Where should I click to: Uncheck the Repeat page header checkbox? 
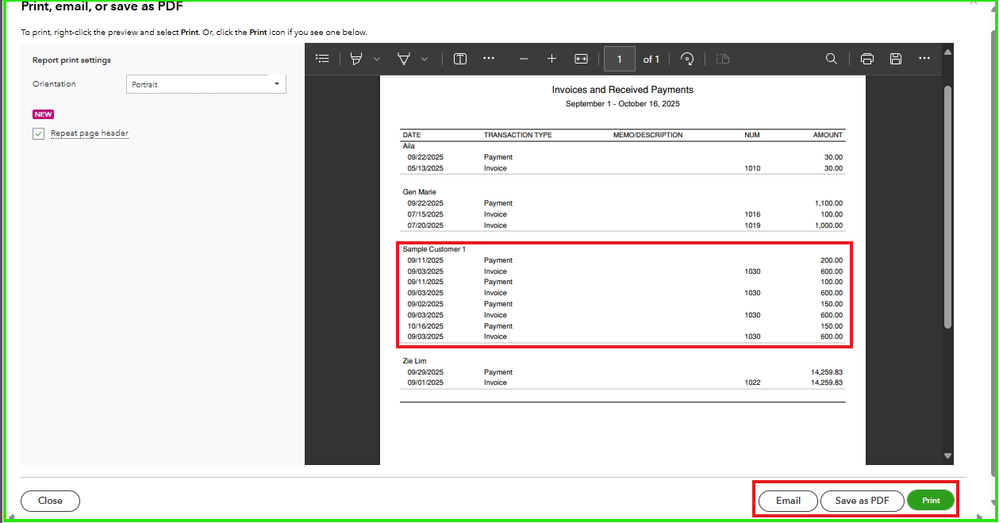[x=39, y=133]
